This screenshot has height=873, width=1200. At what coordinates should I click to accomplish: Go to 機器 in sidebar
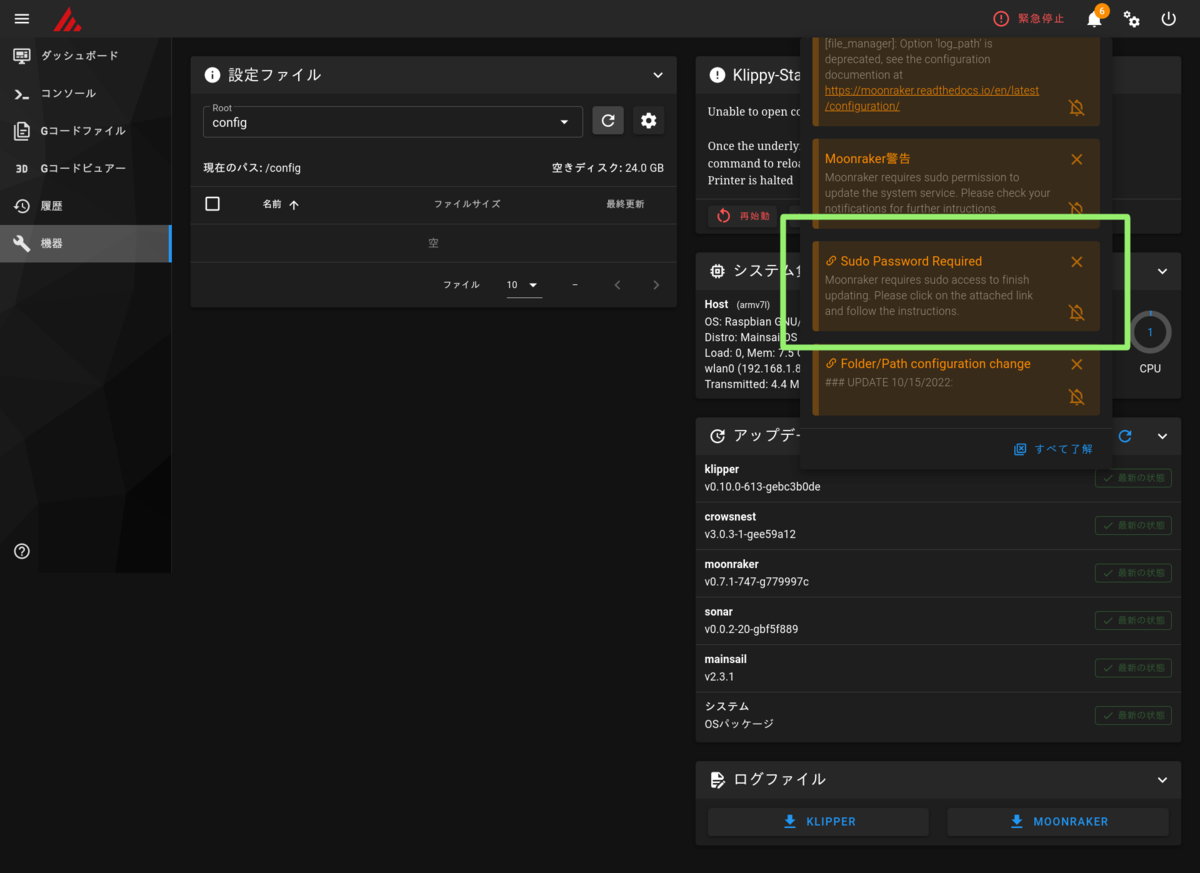tap(85, 243)
